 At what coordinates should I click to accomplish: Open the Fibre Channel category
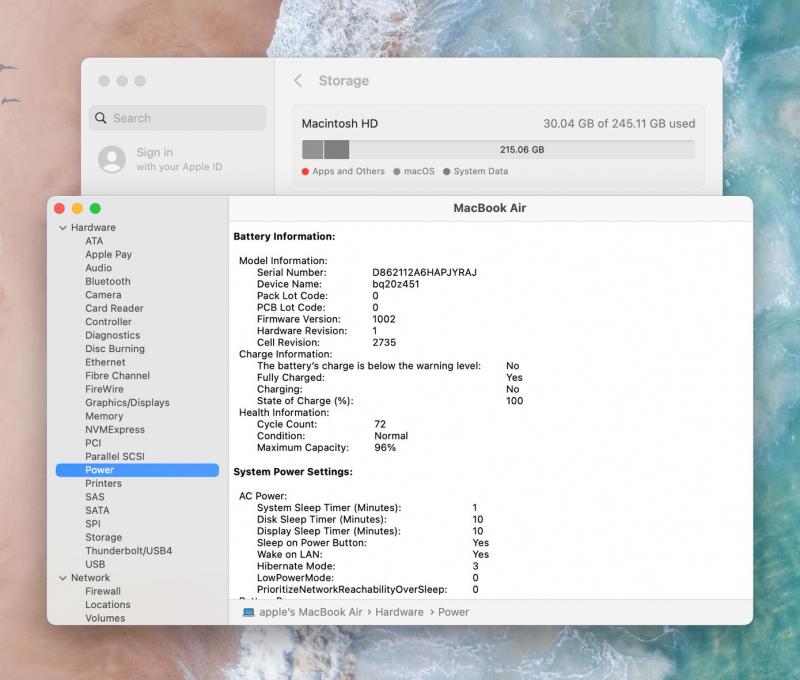tap(118, 375)
